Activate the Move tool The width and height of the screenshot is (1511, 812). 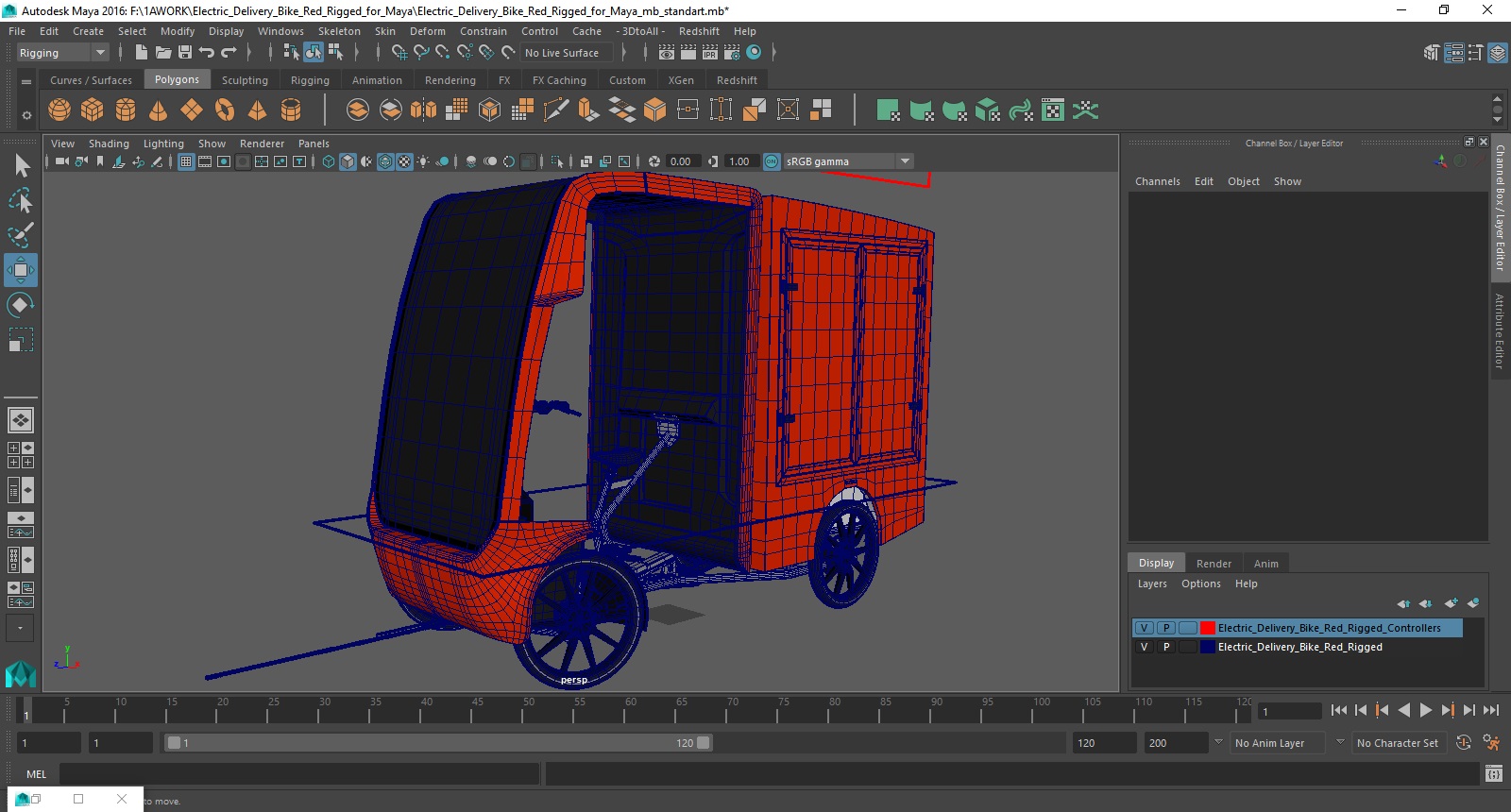click(21, 270)
